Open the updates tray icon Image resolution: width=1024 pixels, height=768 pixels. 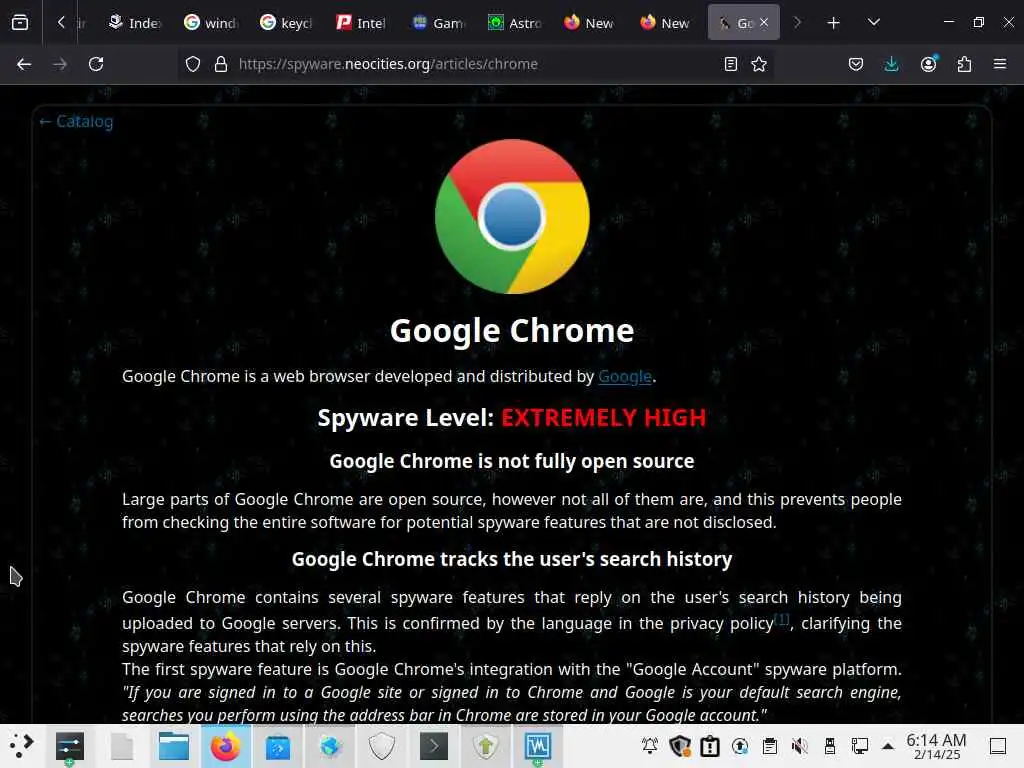[x=740, y=746]
